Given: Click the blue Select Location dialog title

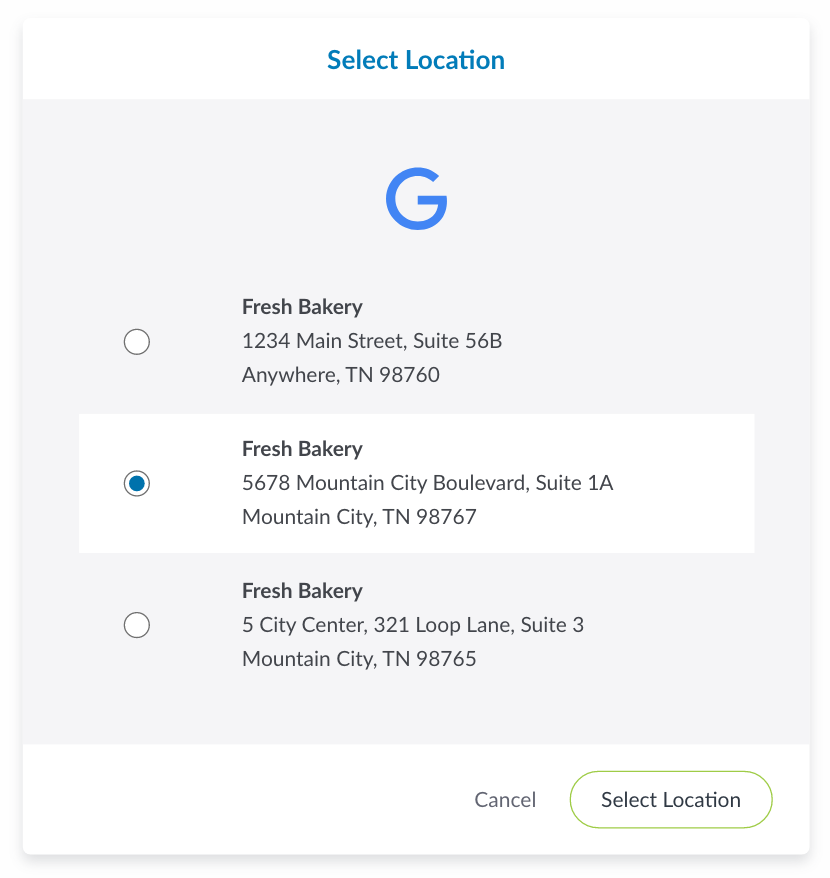Looking at the screenshot, I should click(x=416, y=60).
